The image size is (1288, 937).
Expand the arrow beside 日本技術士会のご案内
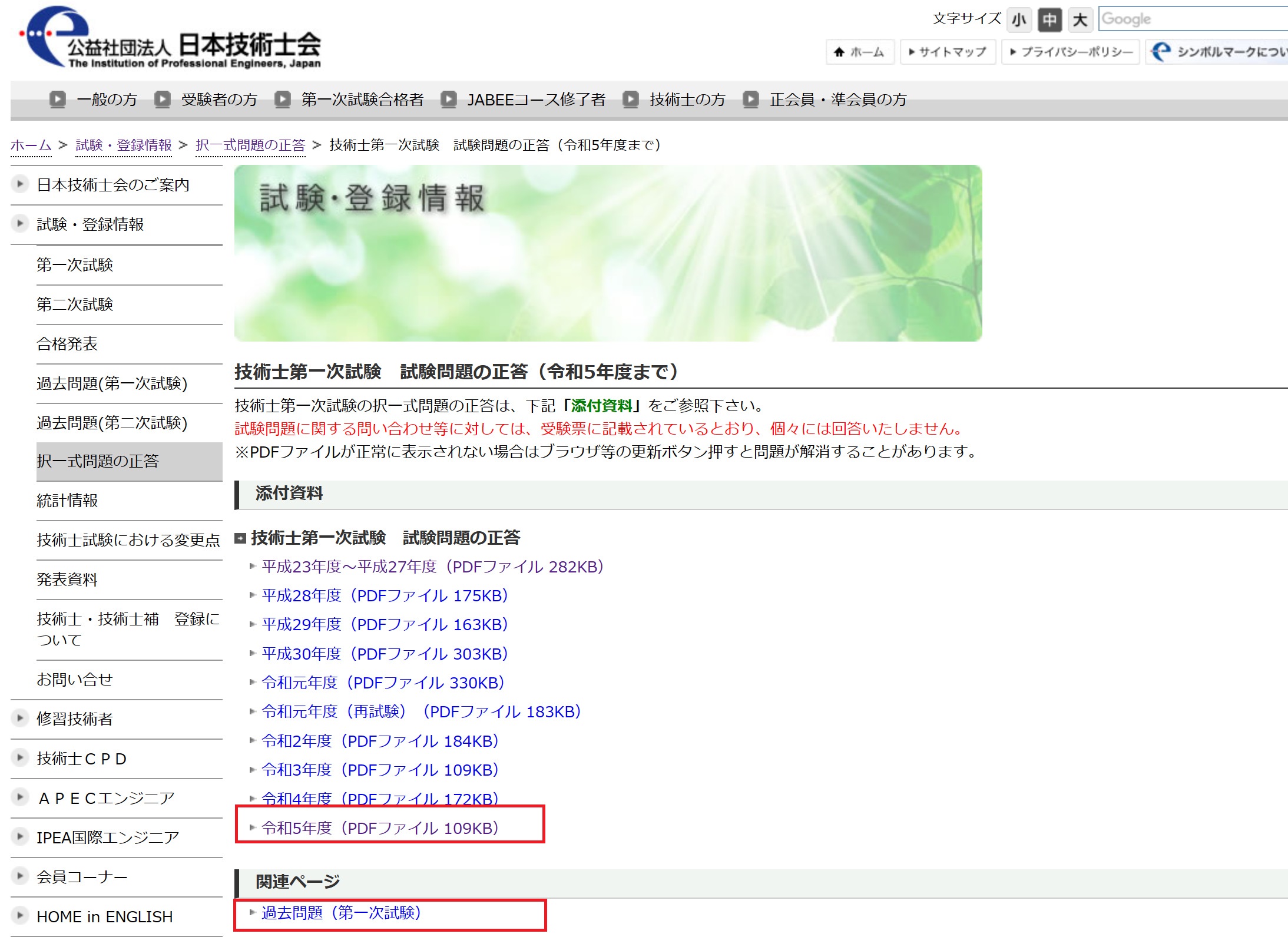click(20, 184)
